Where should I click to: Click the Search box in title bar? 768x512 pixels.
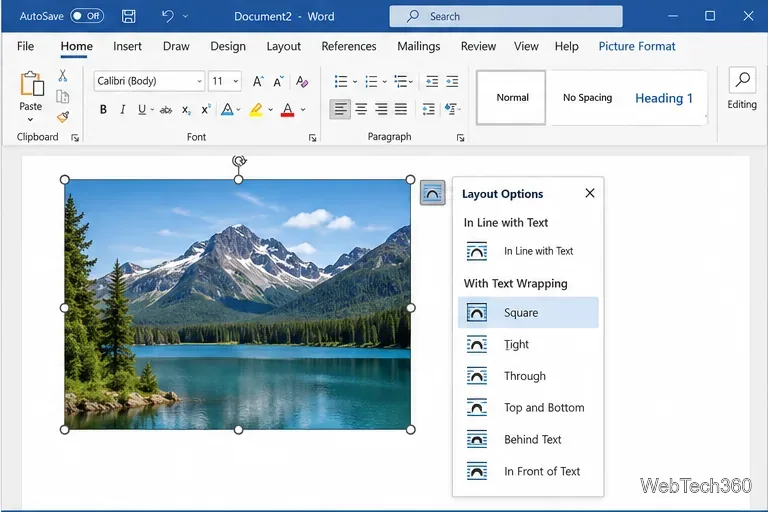506,16
